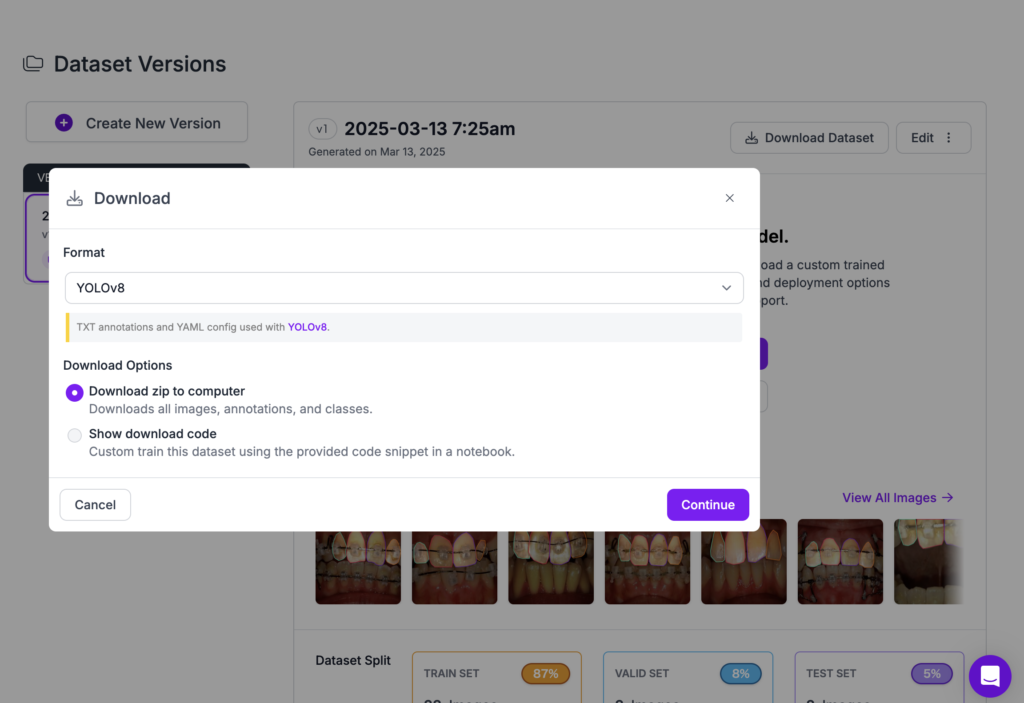Click the Train Set 87% badge
This screenshot has width=1024, height=703.
coord(545,674)
